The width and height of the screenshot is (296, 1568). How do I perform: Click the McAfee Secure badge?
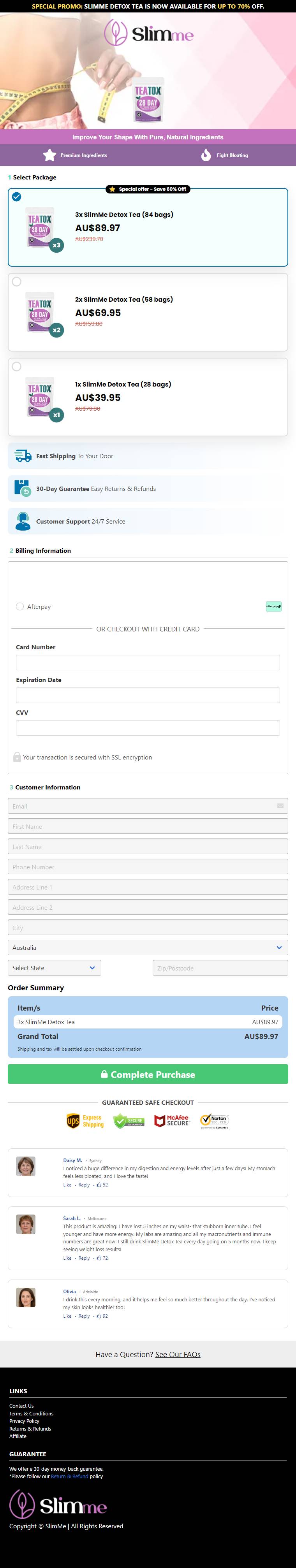point(172,1121)
